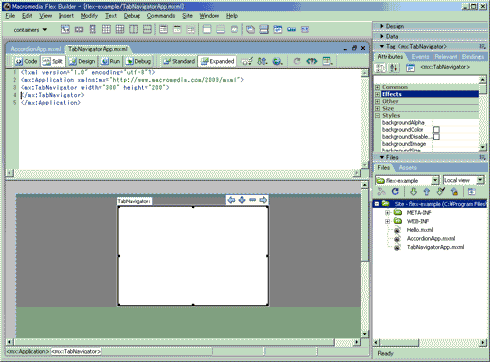Image resolution: width=490 pixels, height=362 pixels.
Task: Click the Expand/Collapse Files panel icon
Action: 471,192
